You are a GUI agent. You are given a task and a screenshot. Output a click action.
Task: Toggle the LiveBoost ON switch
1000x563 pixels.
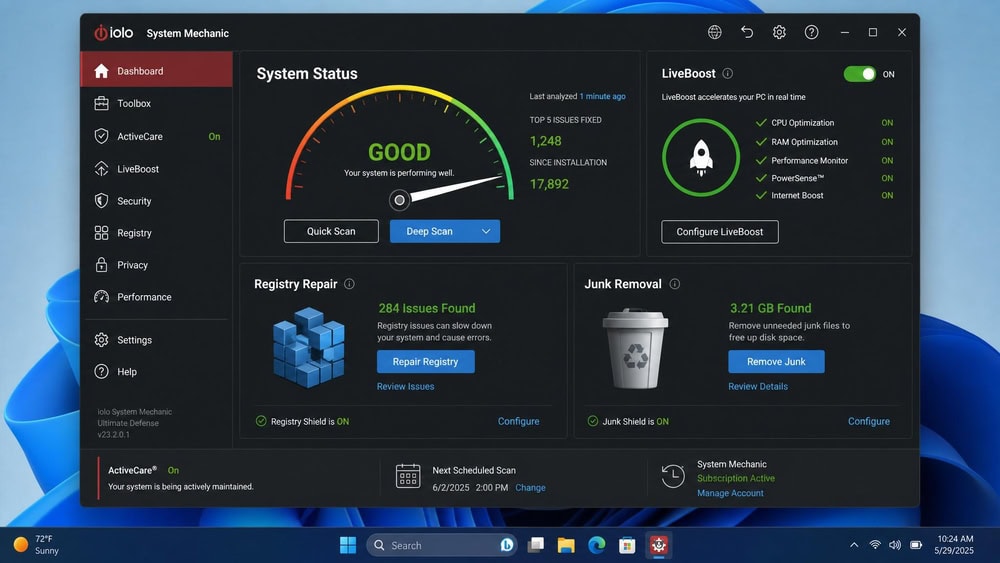860,74
